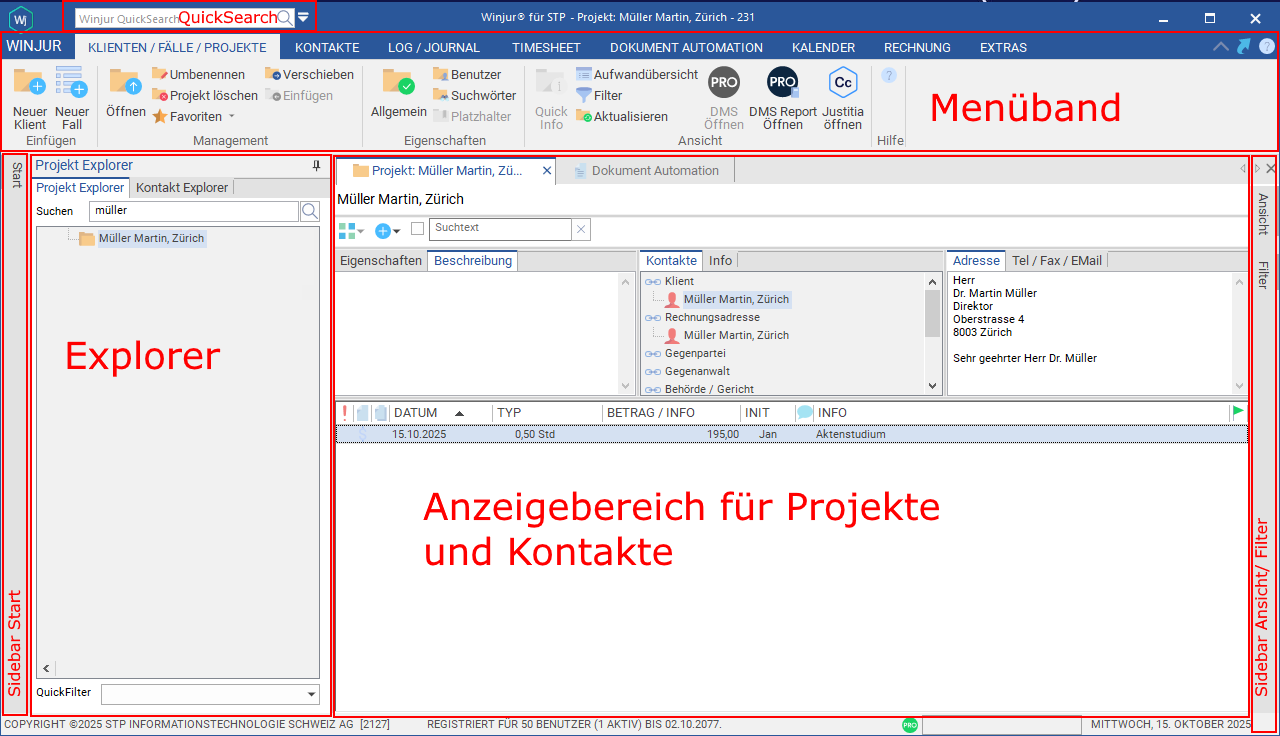Click the Öffnen folder icon
The width and height of the screenshot is (1280, 736).
tap(126, 83)
